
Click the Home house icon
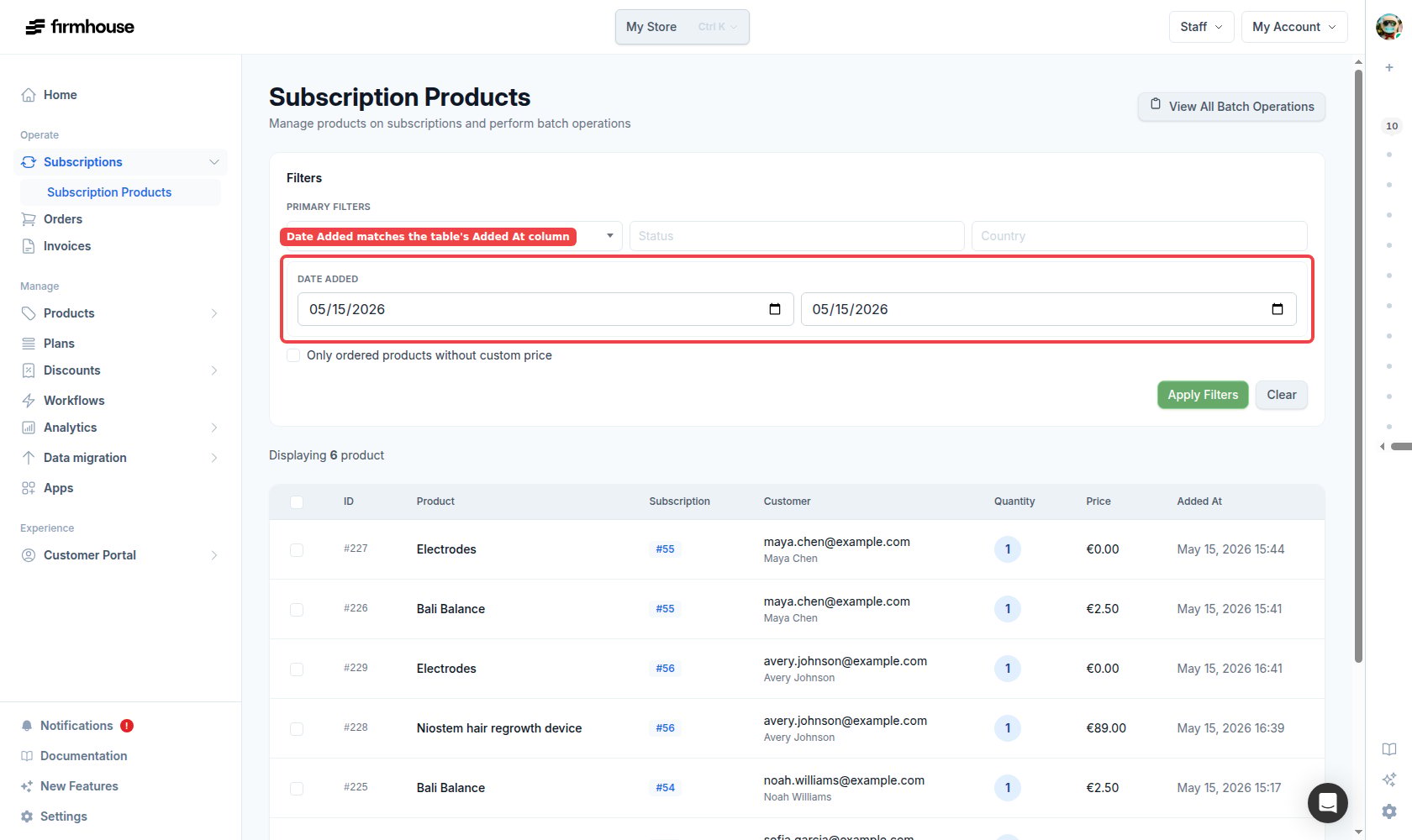[x=29, y=95]
